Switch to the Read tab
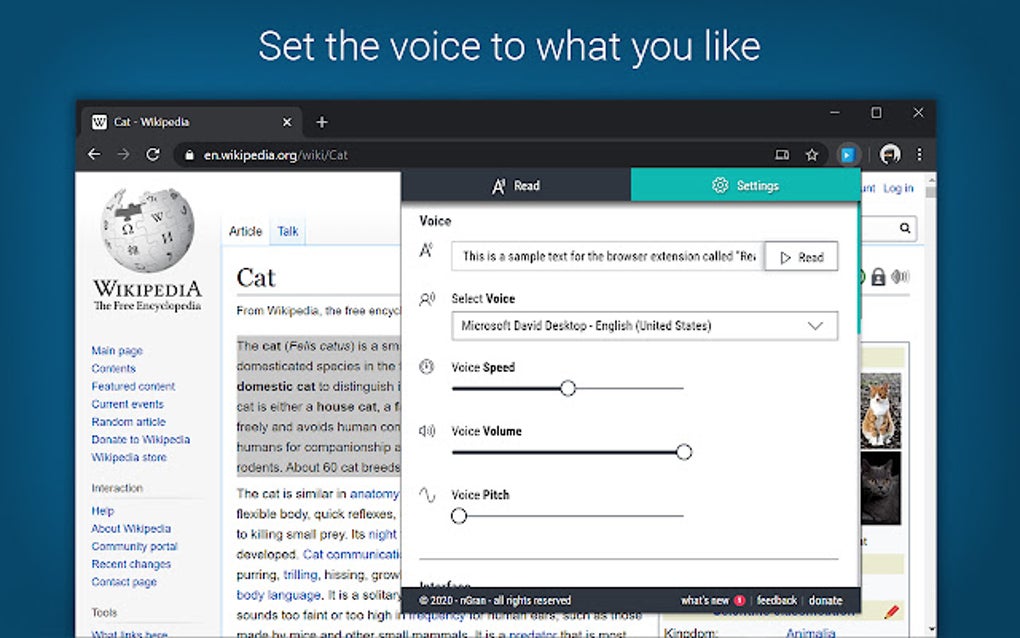 click(x=516, y=186)
